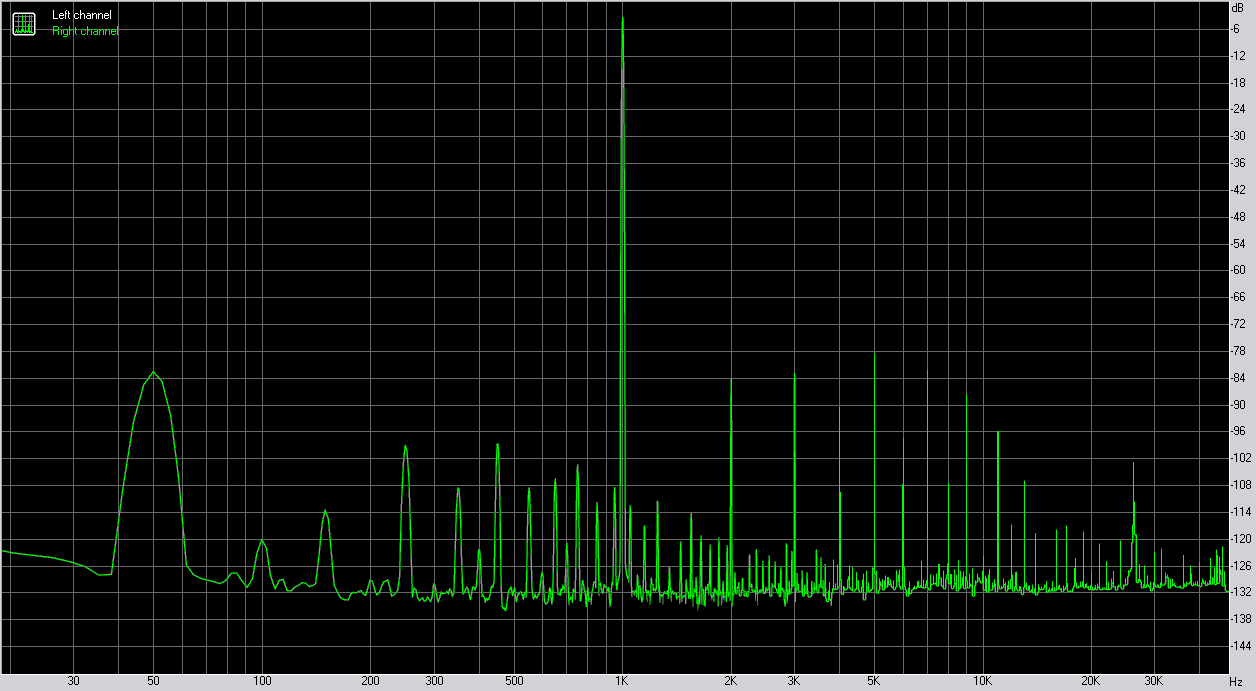This screenshot has width=1256, height=691.
Task: Click the "-60" dB scale value
Action: coord(1240,270)
